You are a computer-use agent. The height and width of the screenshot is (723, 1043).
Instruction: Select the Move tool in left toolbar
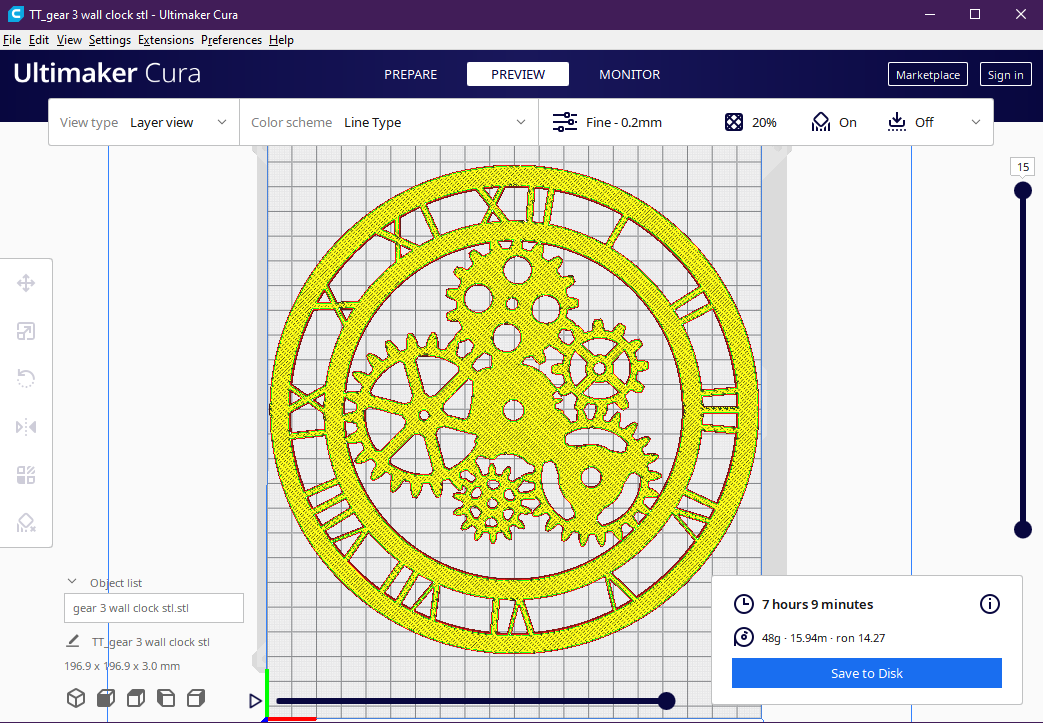click(x=26, y=283)
